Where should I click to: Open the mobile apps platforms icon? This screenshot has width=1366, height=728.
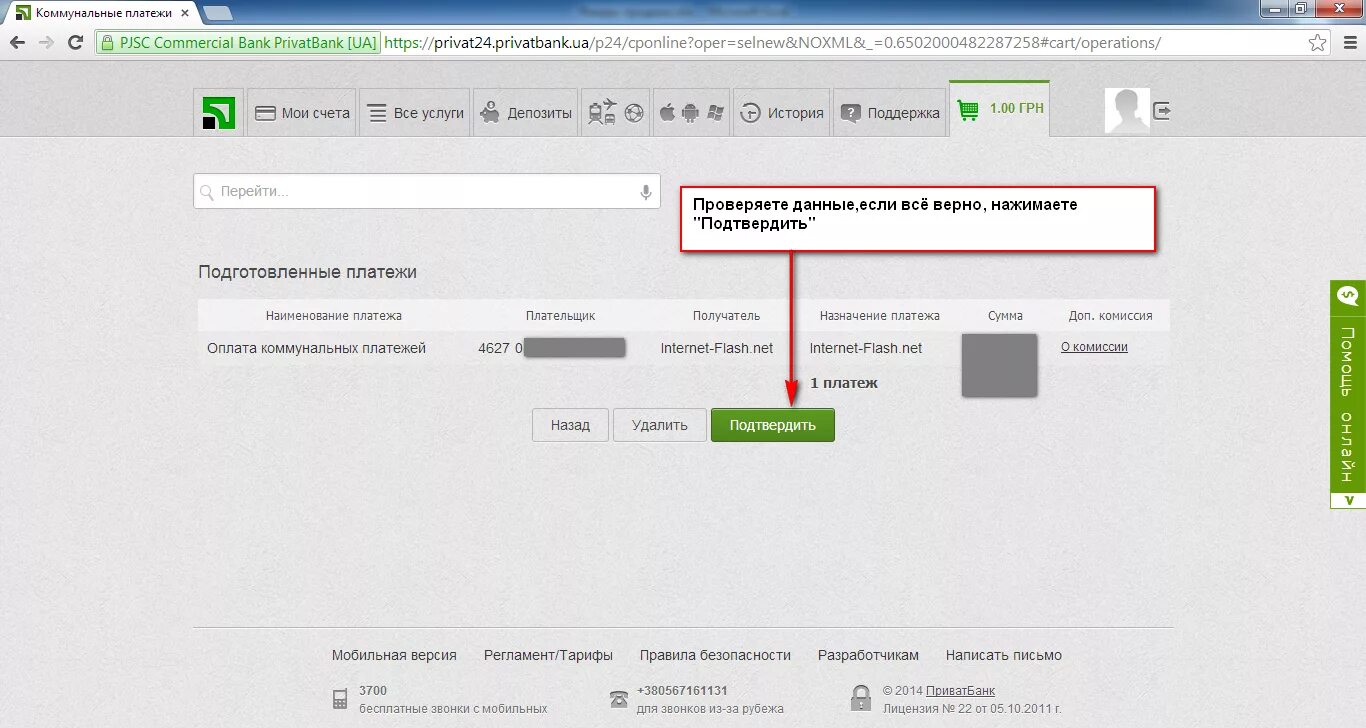(690, 113)
